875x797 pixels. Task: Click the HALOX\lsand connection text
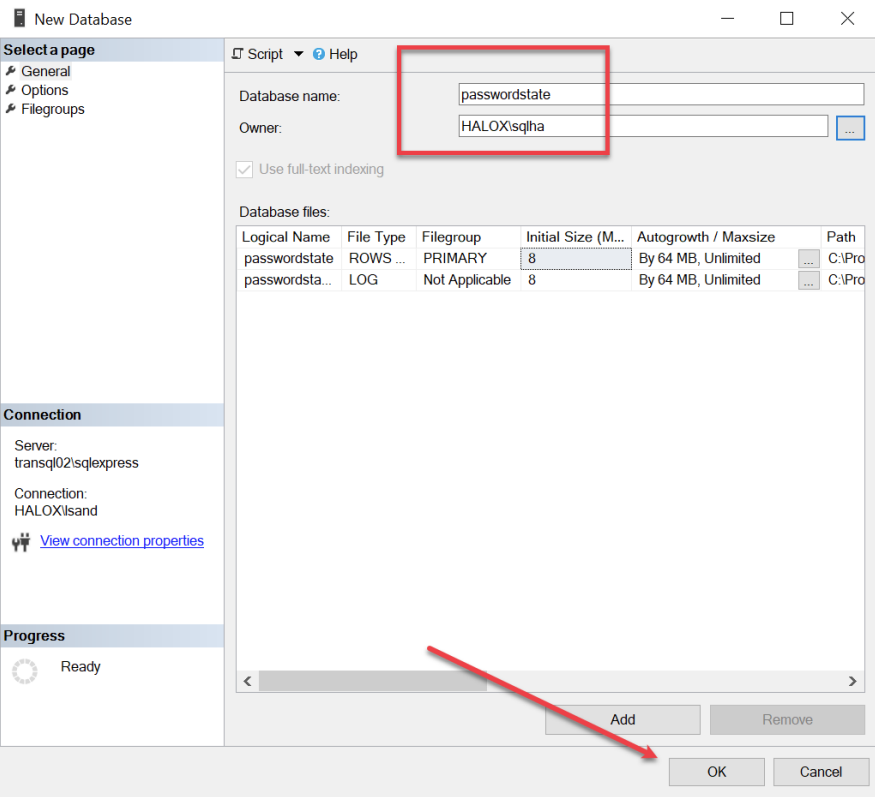click(56, 511)
